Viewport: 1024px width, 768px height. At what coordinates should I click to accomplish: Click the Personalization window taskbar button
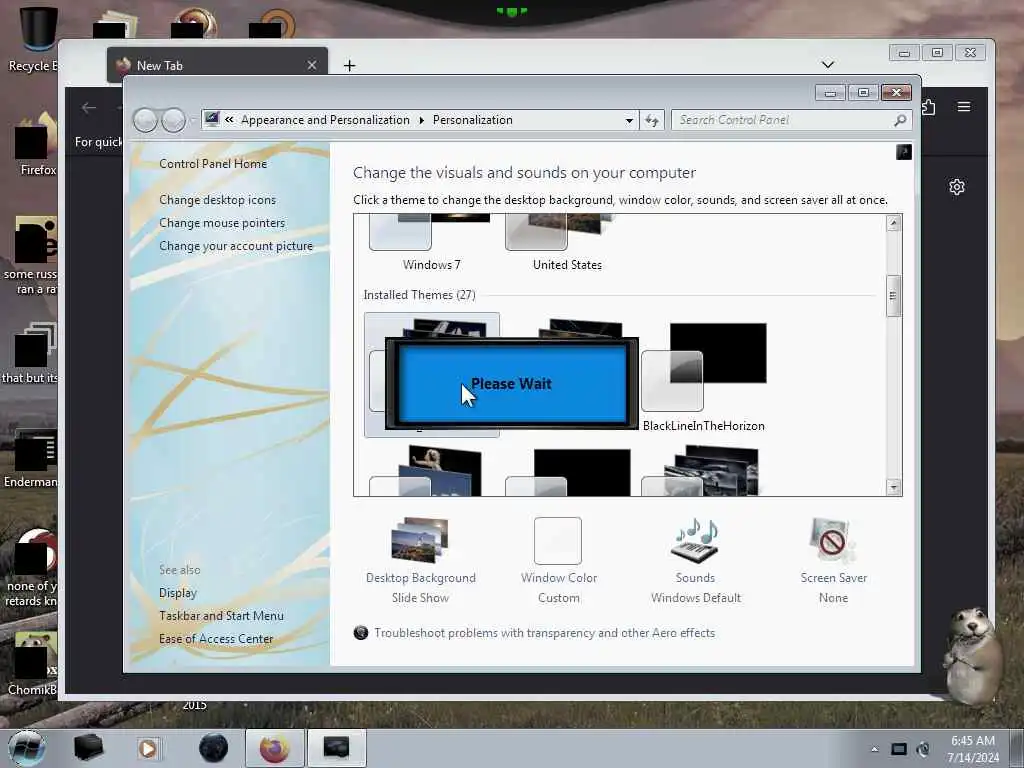click(336, 748)
